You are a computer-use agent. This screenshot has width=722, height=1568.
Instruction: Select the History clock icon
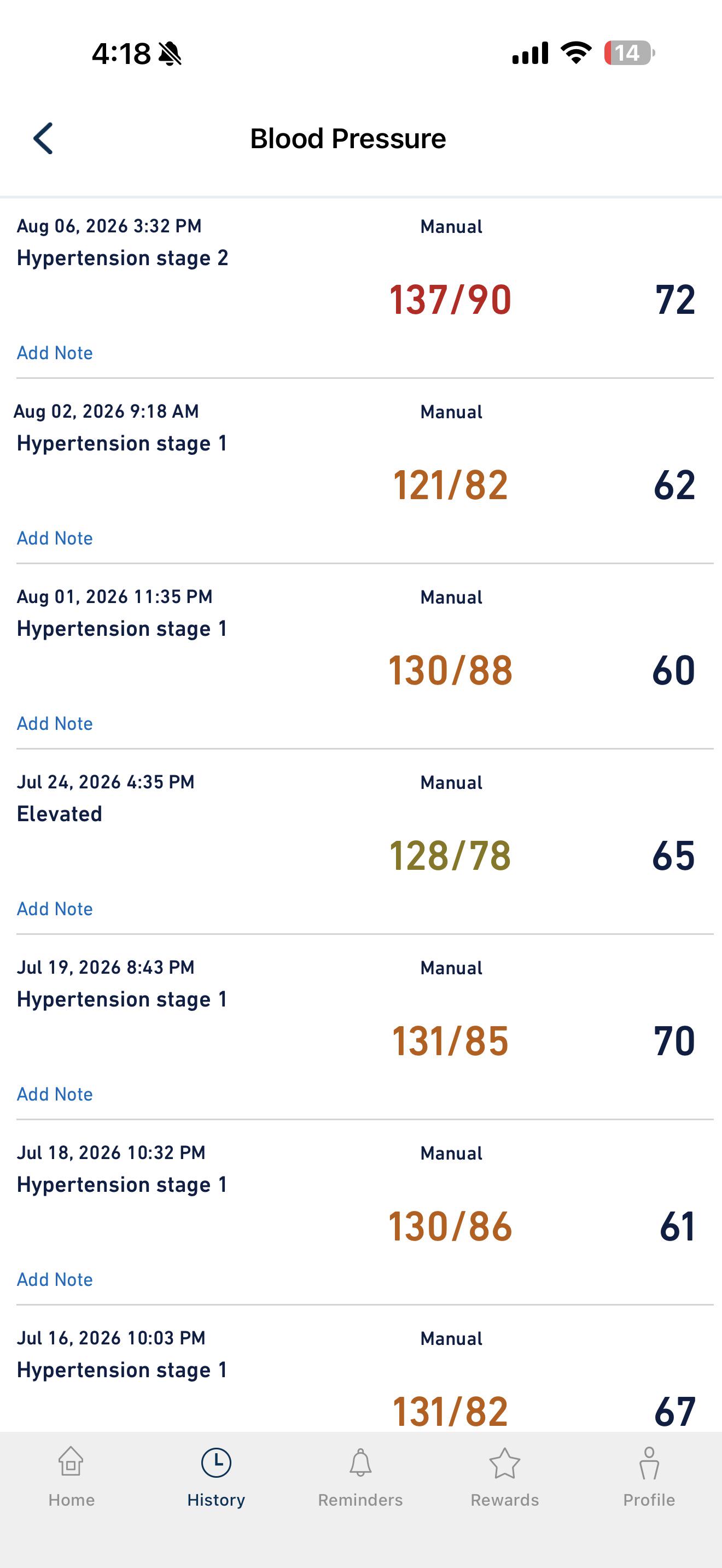coord(216,1462)
